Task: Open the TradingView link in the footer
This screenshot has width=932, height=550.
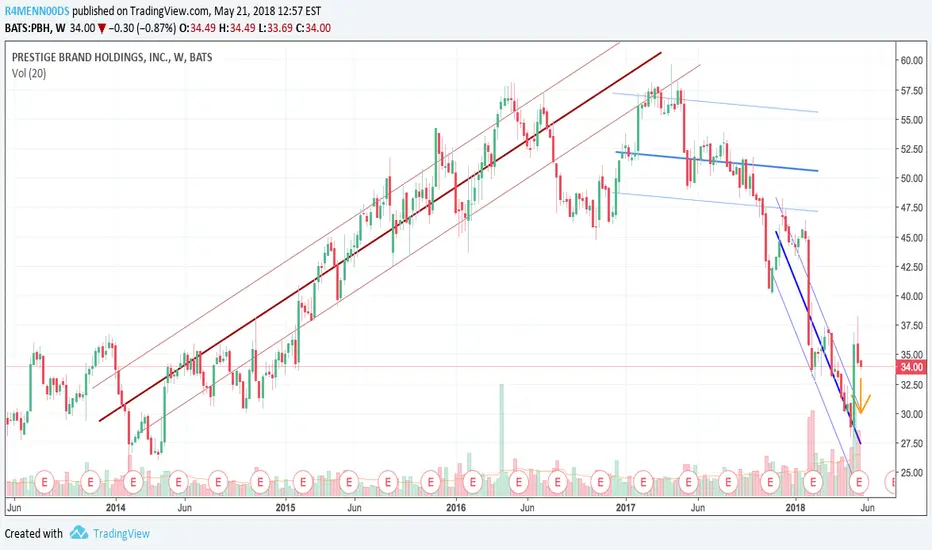Action: pyautogui.click(x=121, y=533)
